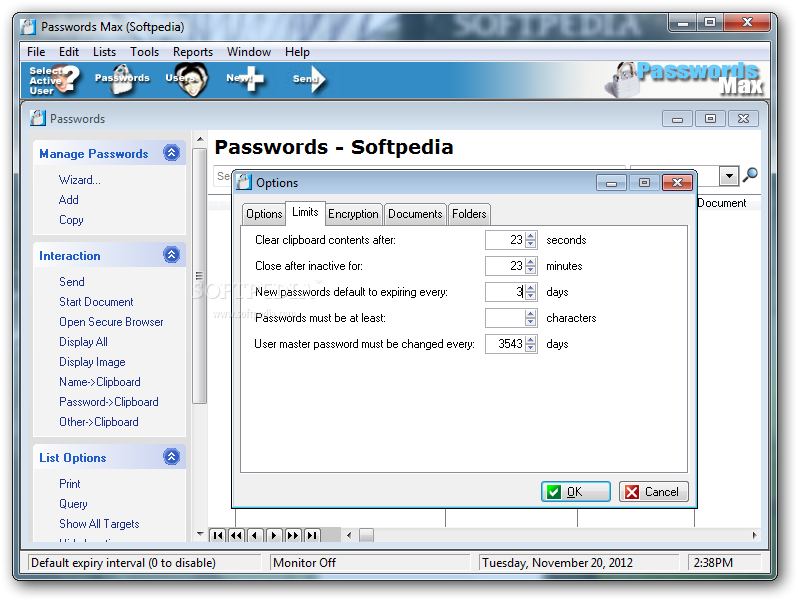Image resolution: width=798 pixels, height=601 pixels.
Task: Adjust master password days spinner arrows
Action: click(x=531, y=344)
